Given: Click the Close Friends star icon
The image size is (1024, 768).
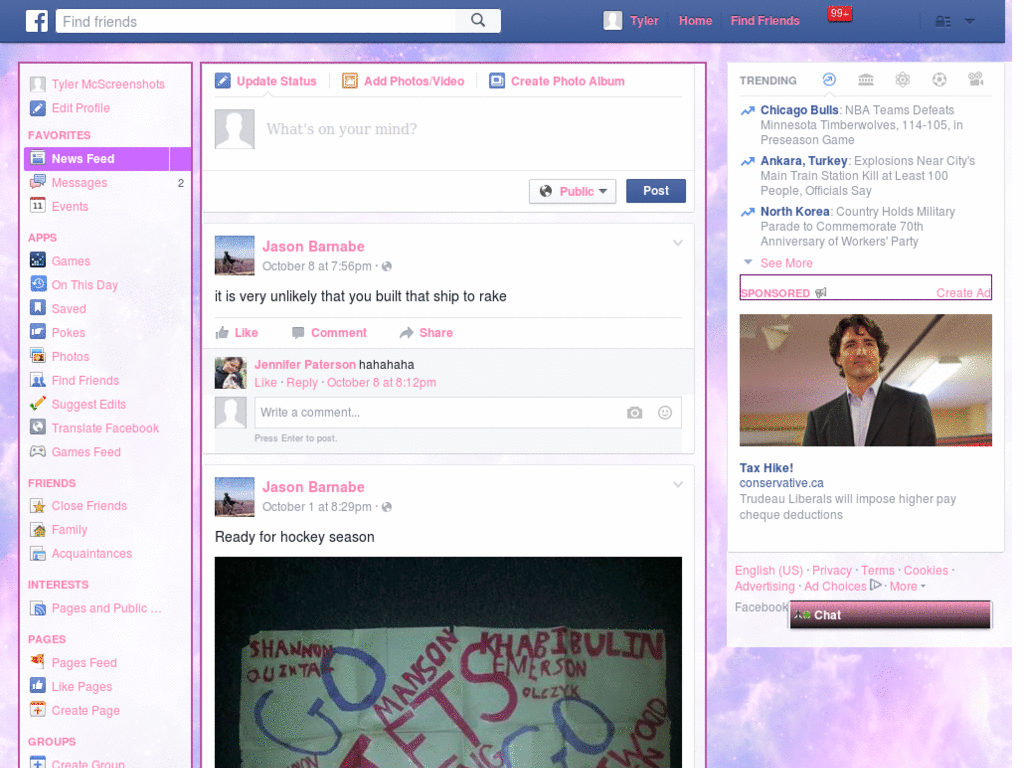Looking at the screenshot, I should pyautogui.click(x=38, y=505).
